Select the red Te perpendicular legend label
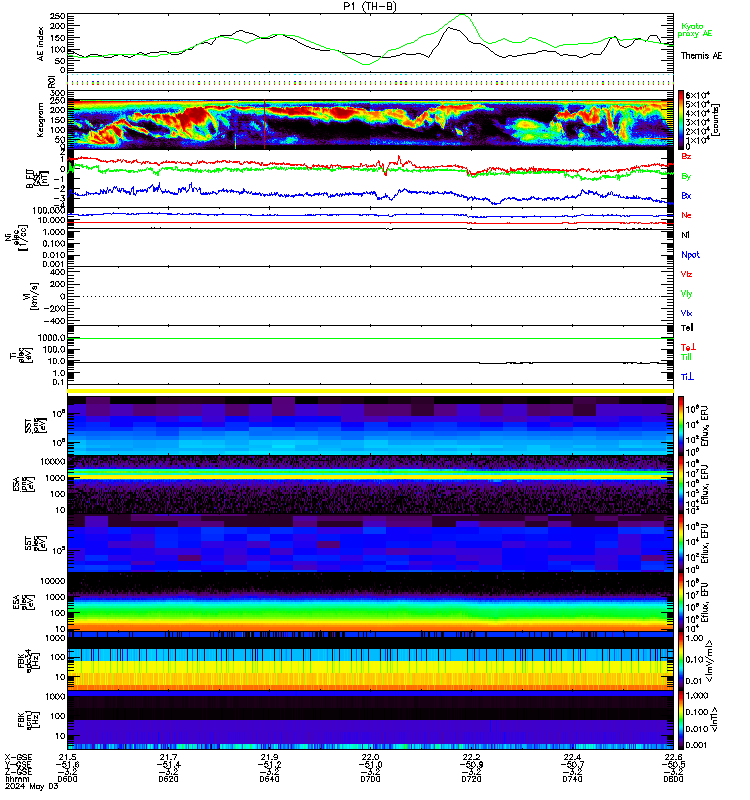750x800 pixels. pyautogui.click(x=688, y=347)
